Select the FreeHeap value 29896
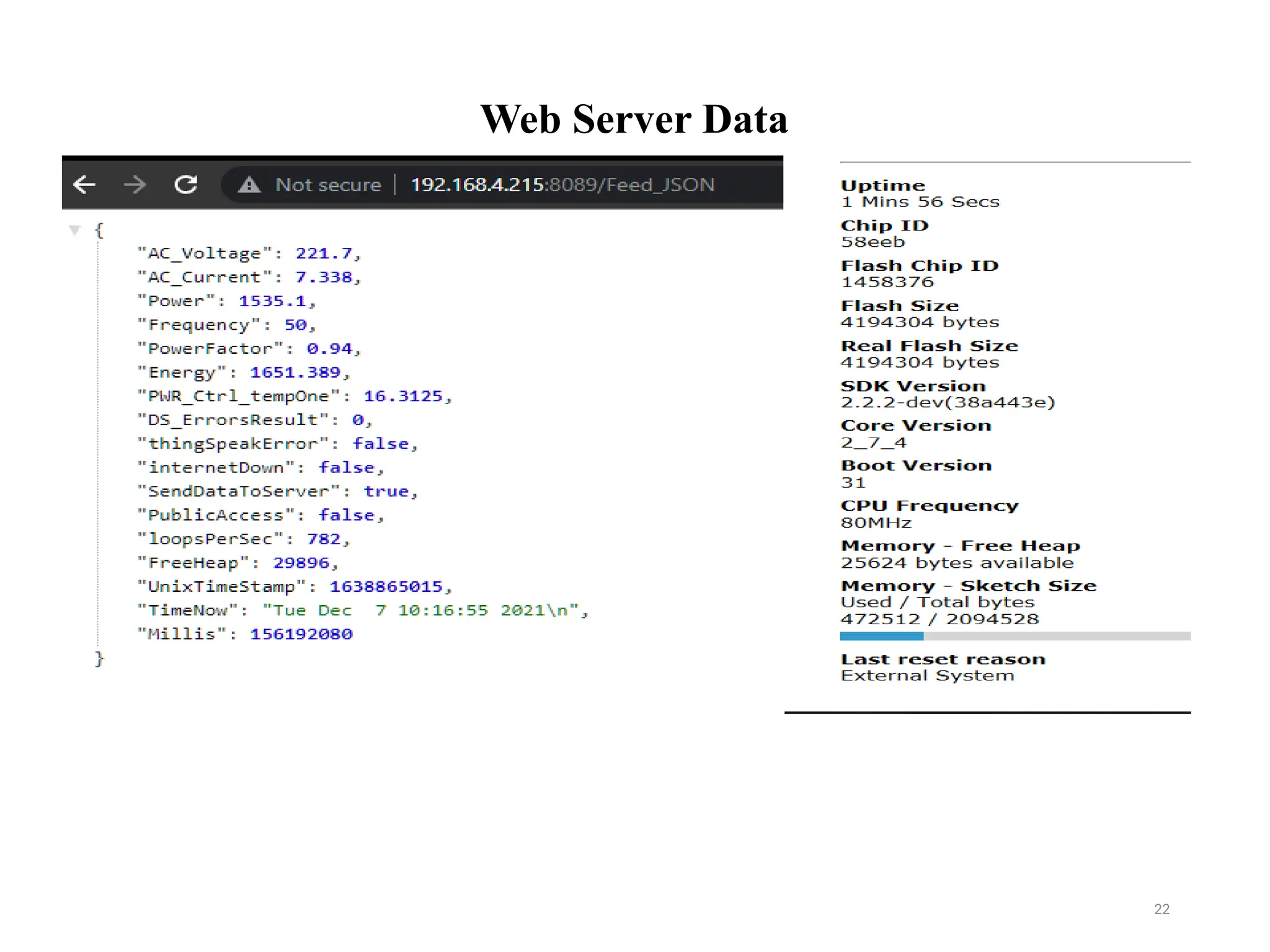The width and height of the screenshot is (1270, 952). [301, 563]
